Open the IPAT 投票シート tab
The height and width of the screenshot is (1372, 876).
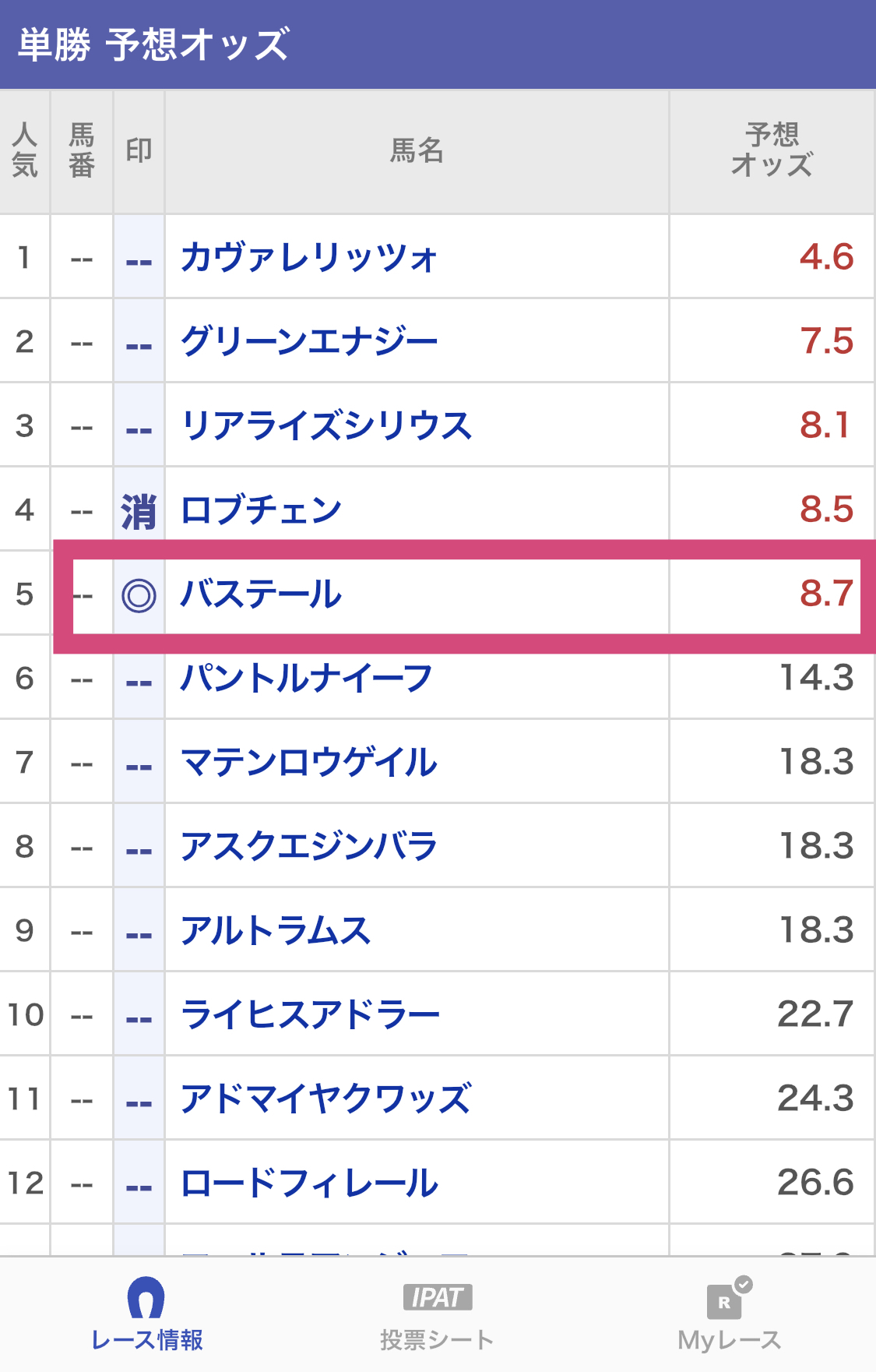coord(437,1314)
